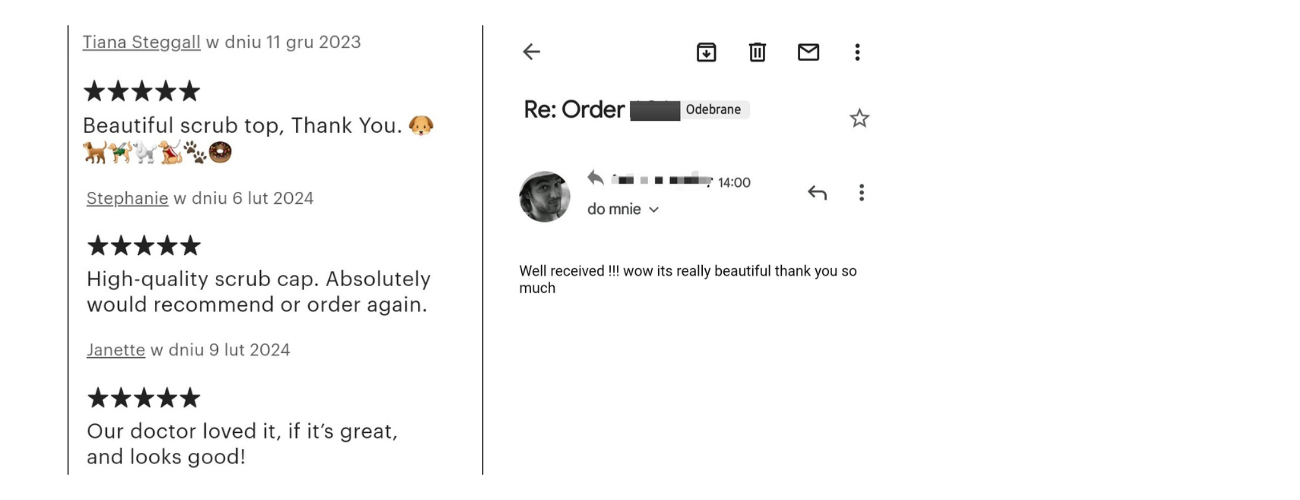The height and width of the screenshot is (500, 1300).
Task: Click the 'Well received' message body text
Action: [687, 279]
